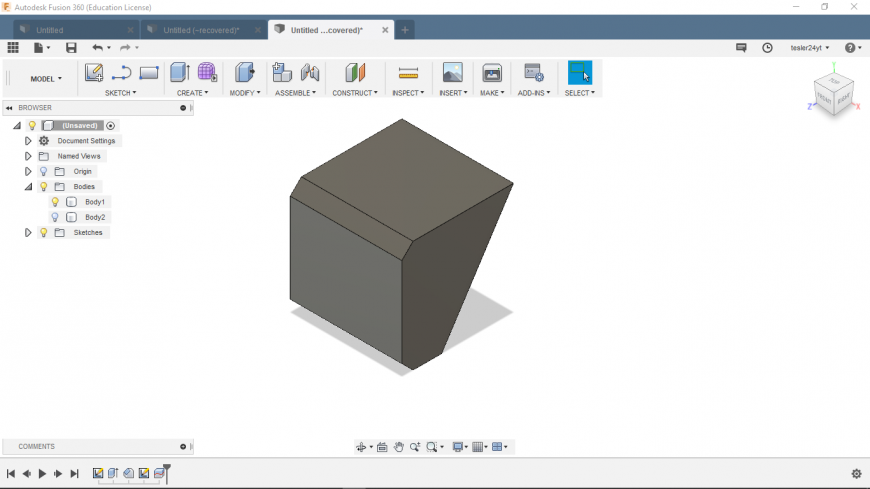870x489 pixels.
Task: Show Body2 using its lightbulb
Action: pos(55,217)
